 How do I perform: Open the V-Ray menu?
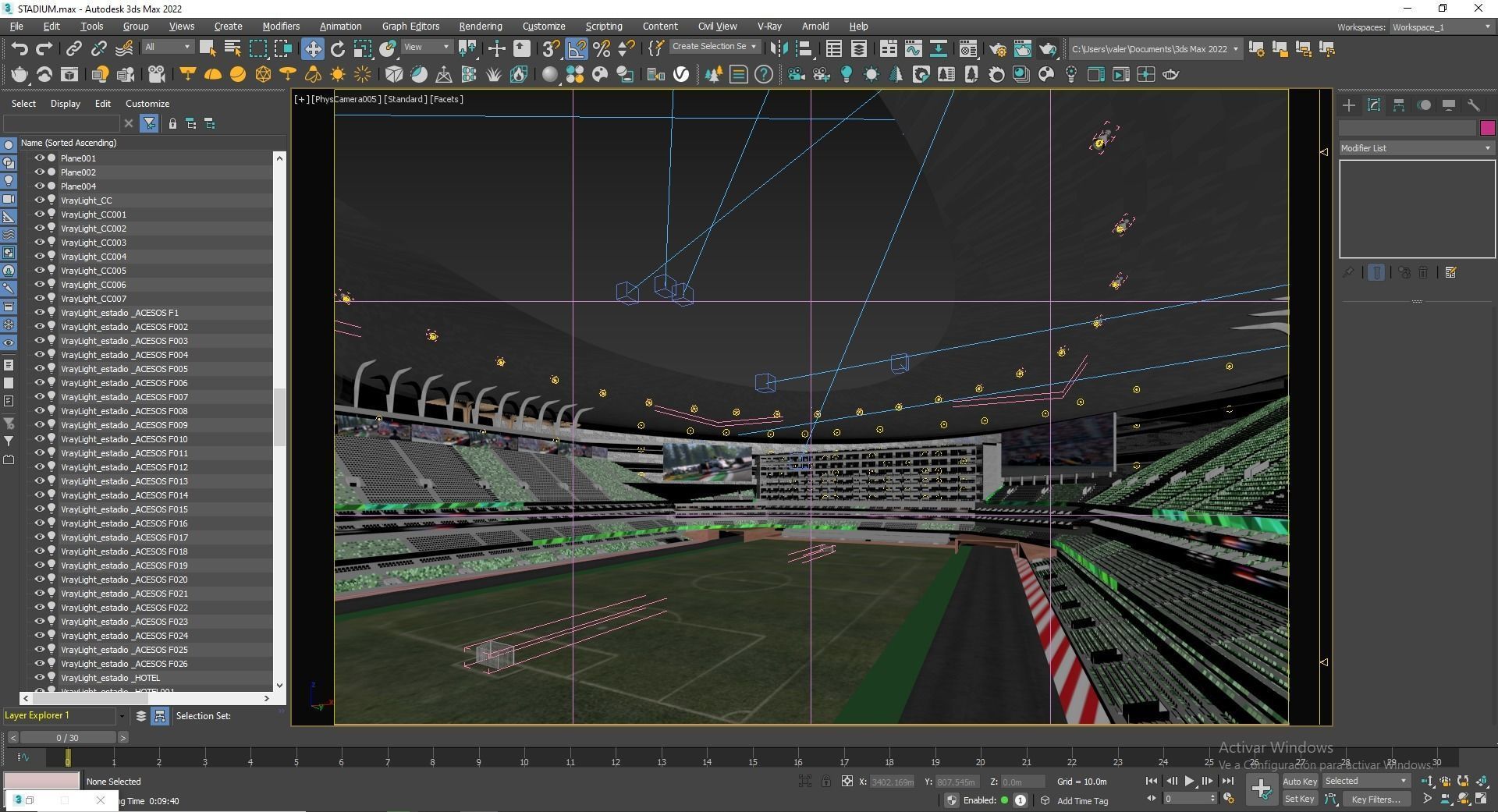(769, 26)
